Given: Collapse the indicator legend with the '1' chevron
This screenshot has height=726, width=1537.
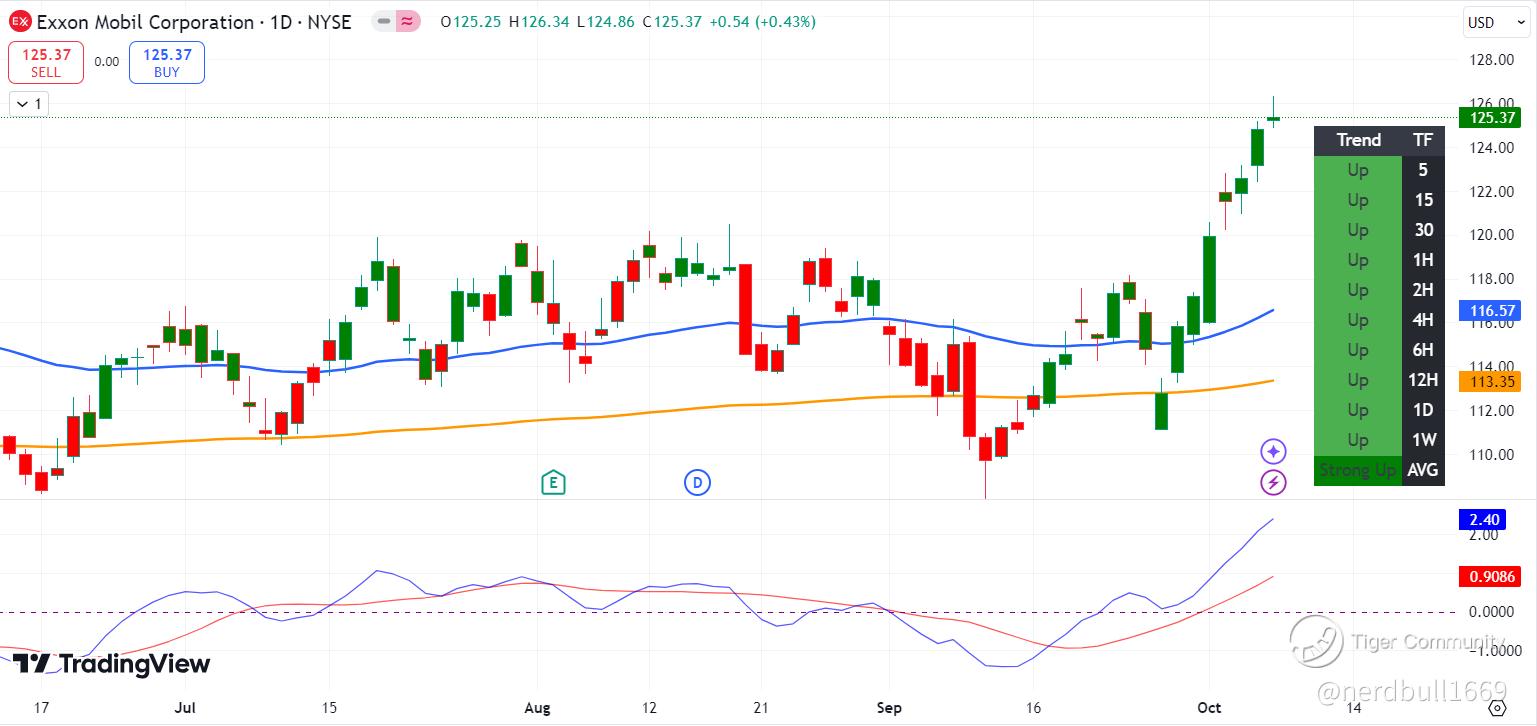Looking at the screenshot, I should coord(28,103).
